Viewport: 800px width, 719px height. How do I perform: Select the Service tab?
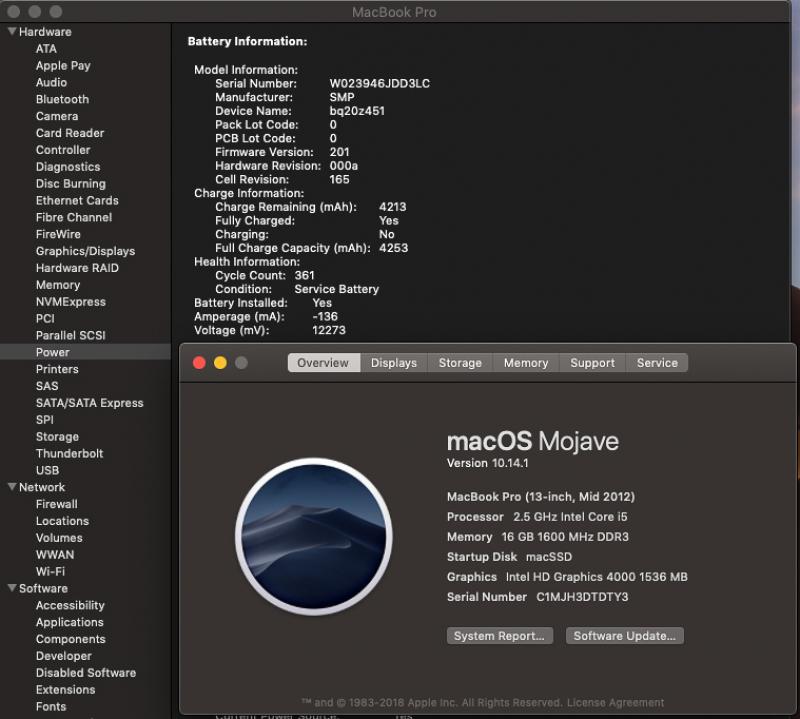tap(657, 363)
